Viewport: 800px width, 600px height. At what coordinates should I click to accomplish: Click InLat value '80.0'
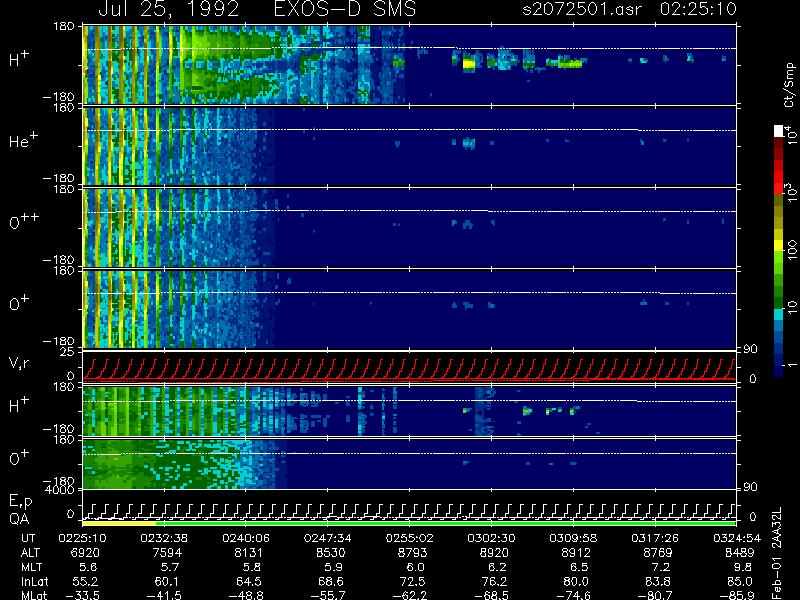click(576, 581)
